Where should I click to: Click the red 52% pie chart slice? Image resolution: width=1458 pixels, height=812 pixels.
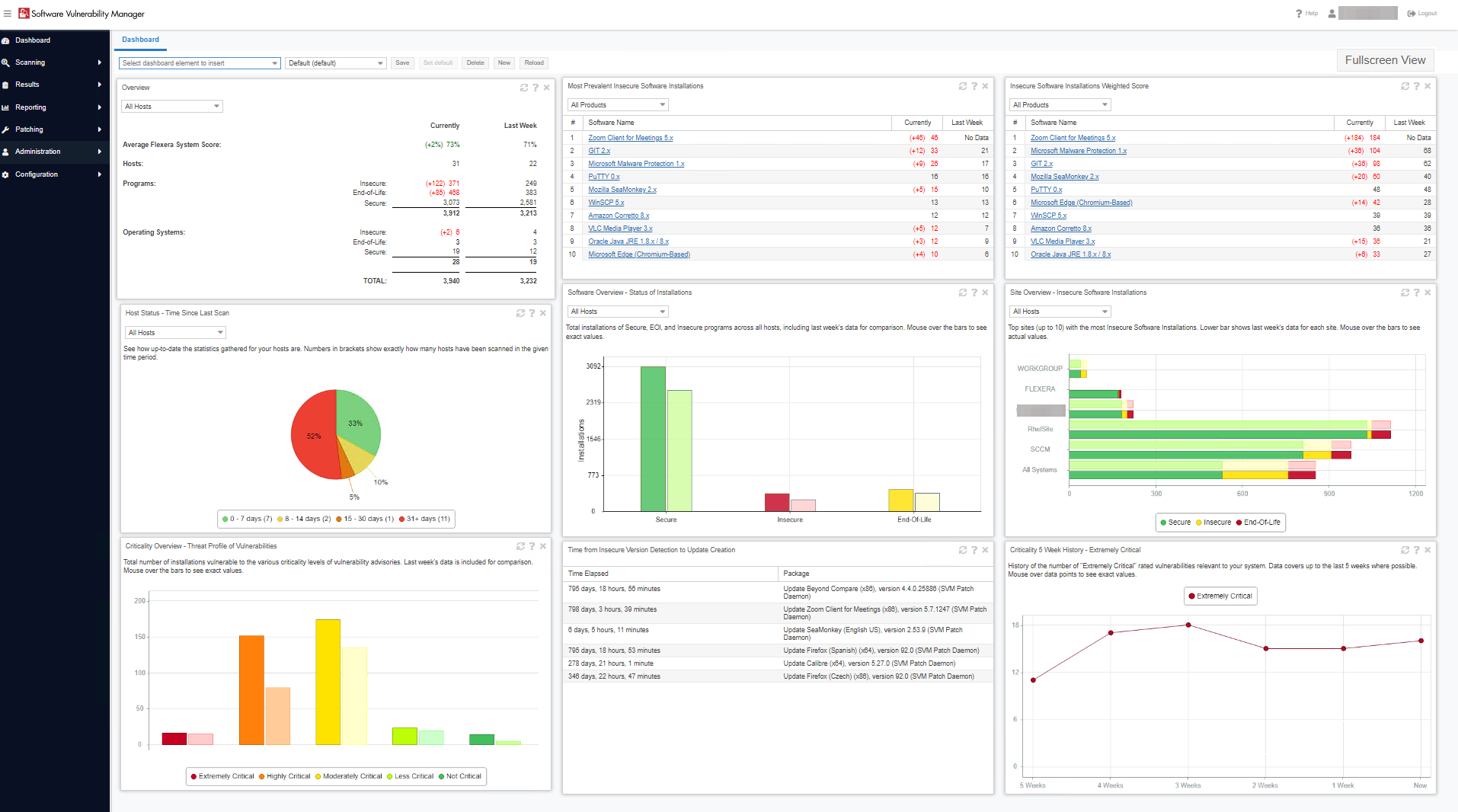[x=312, y=438]
